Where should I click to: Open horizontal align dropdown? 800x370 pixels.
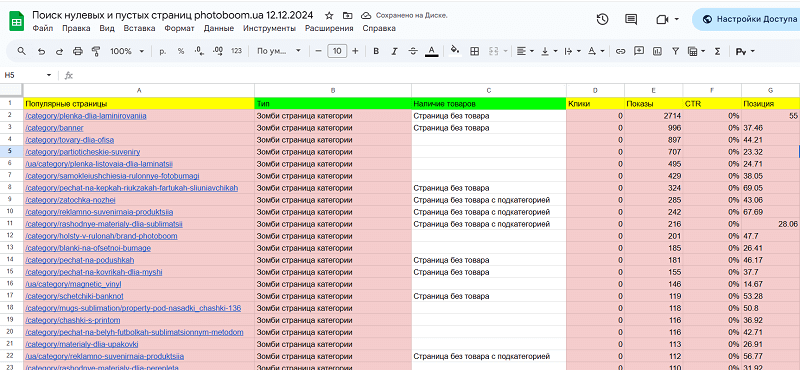pyautogui.click(x=525, y=51)
